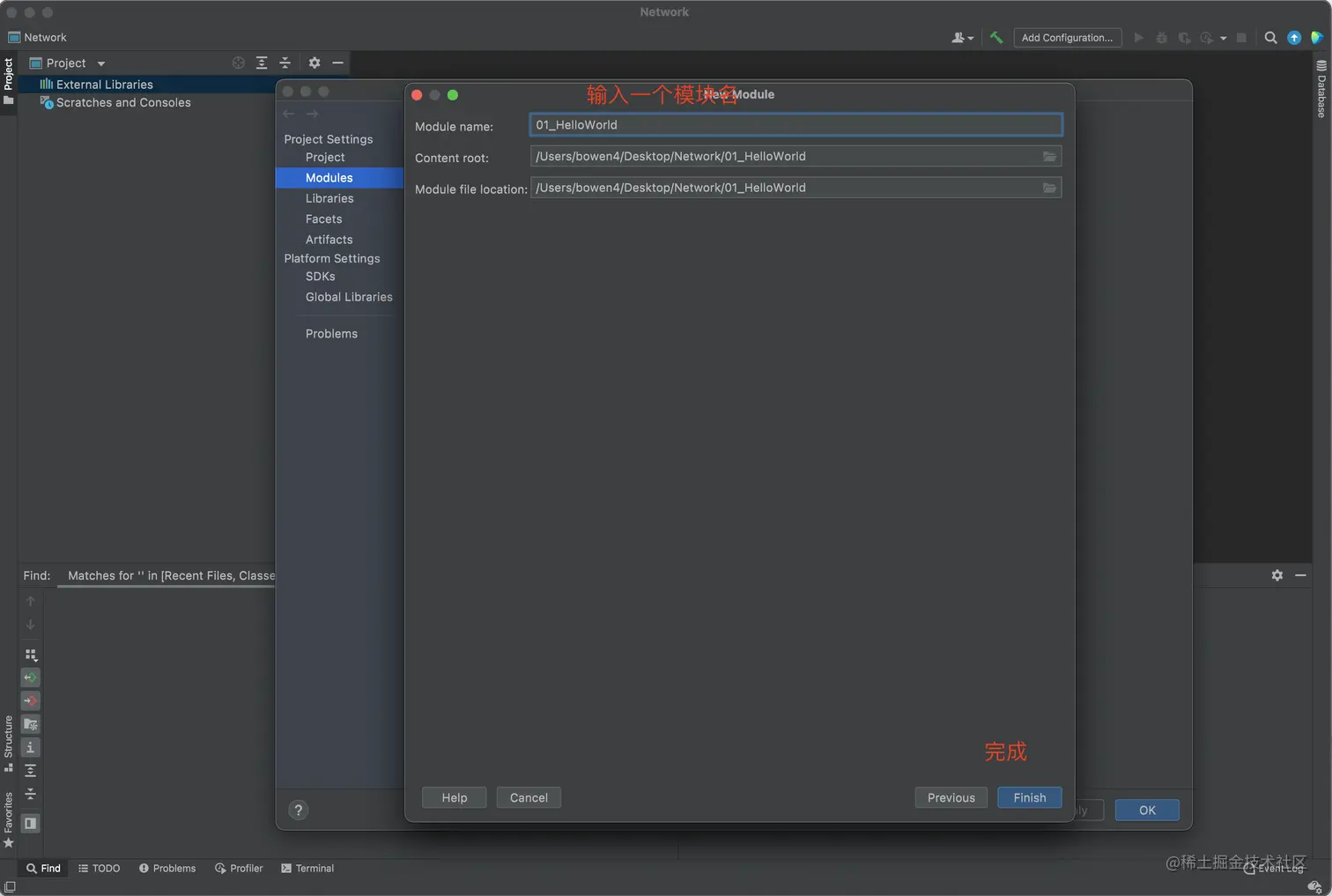Click back arrow in Project Structure window
The image size is (1332, 896).
coord(289,114)
